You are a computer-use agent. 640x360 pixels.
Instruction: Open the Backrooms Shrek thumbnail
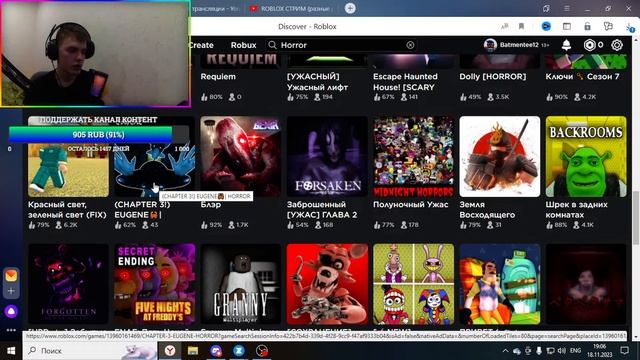point(586,156)
